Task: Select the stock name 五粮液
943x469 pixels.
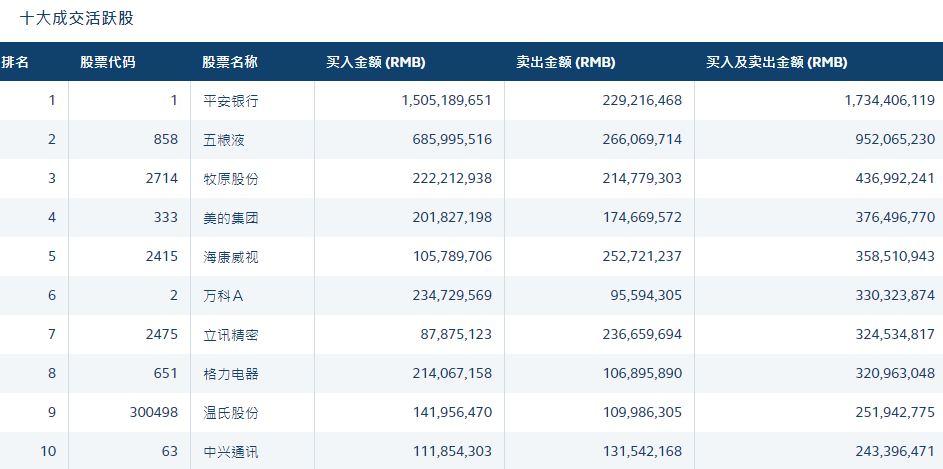Action: point(224,140)
